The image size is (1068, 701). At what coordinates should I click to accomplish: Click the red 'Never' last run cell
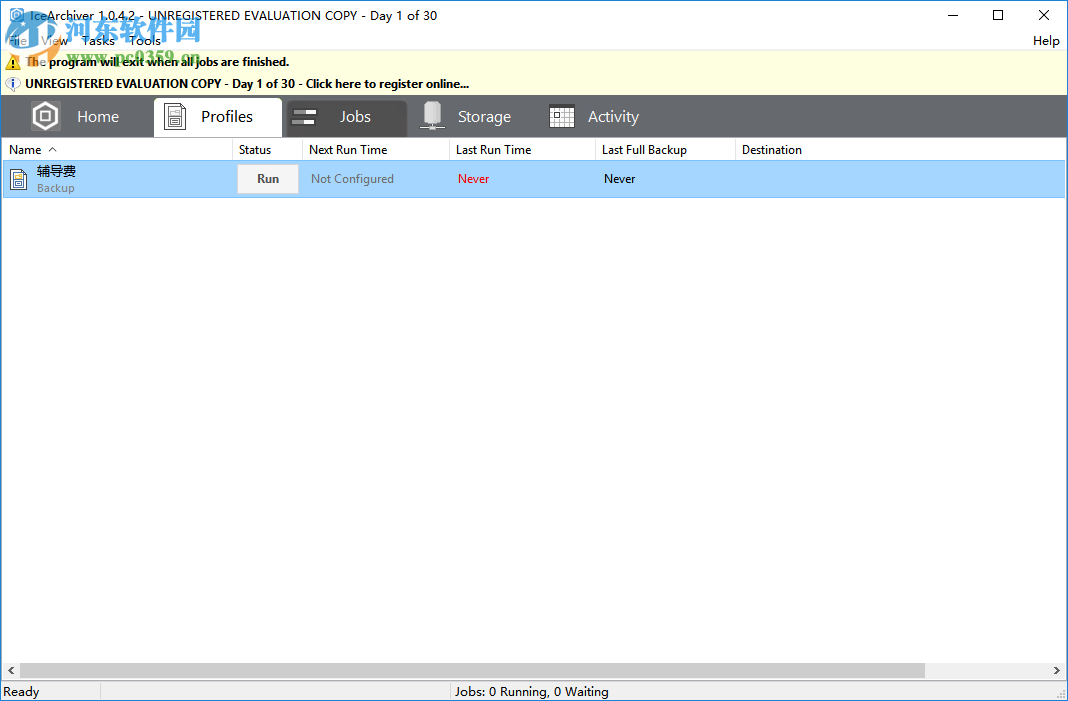[473, 178]
